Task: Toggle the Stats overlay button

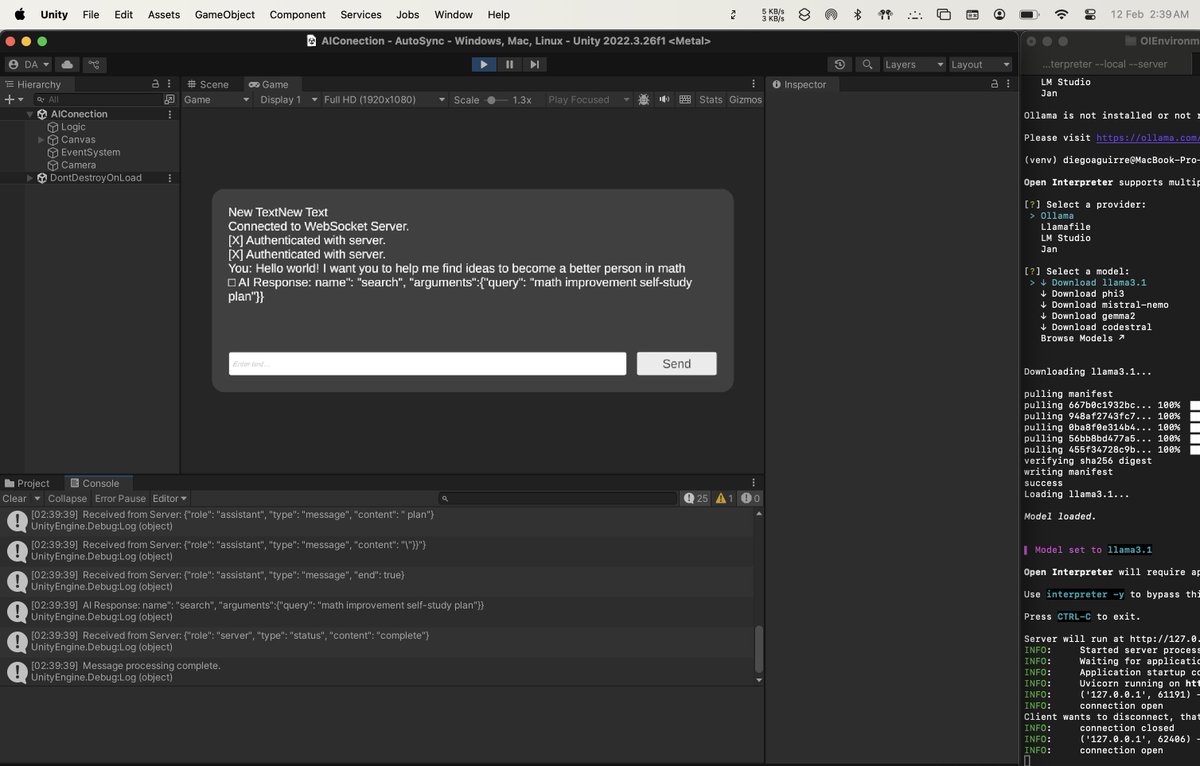Action: point(710,100)
